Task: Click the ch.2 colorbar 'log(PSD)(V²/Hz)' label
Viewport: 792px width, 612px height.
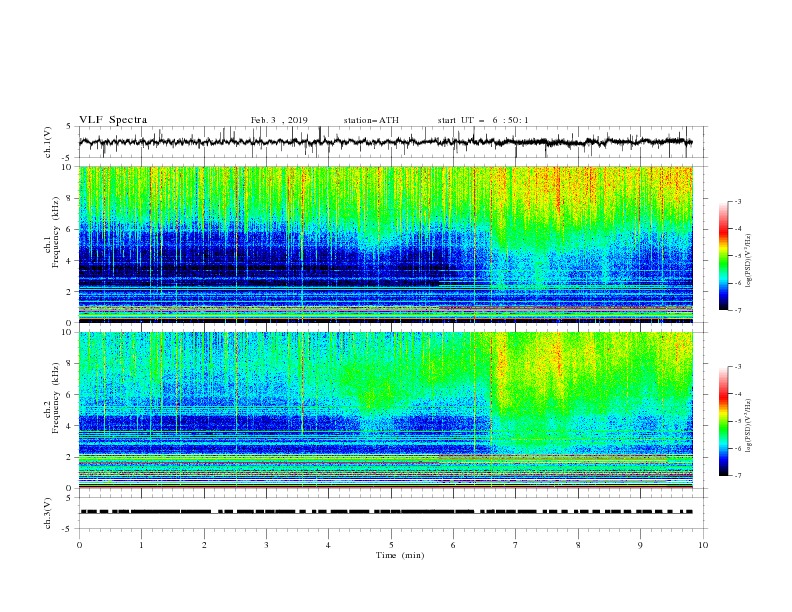Action: pos(749,426)
